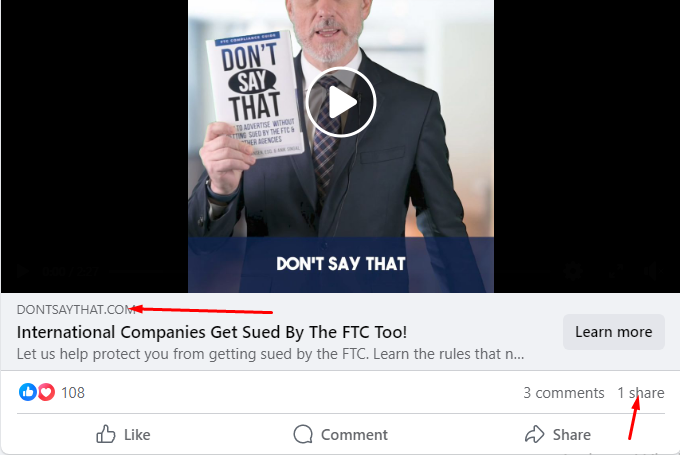Click the ad description starting 'Let us help protect'
Image resolution: width=680 pixels, height=455 pixels.
270,354
